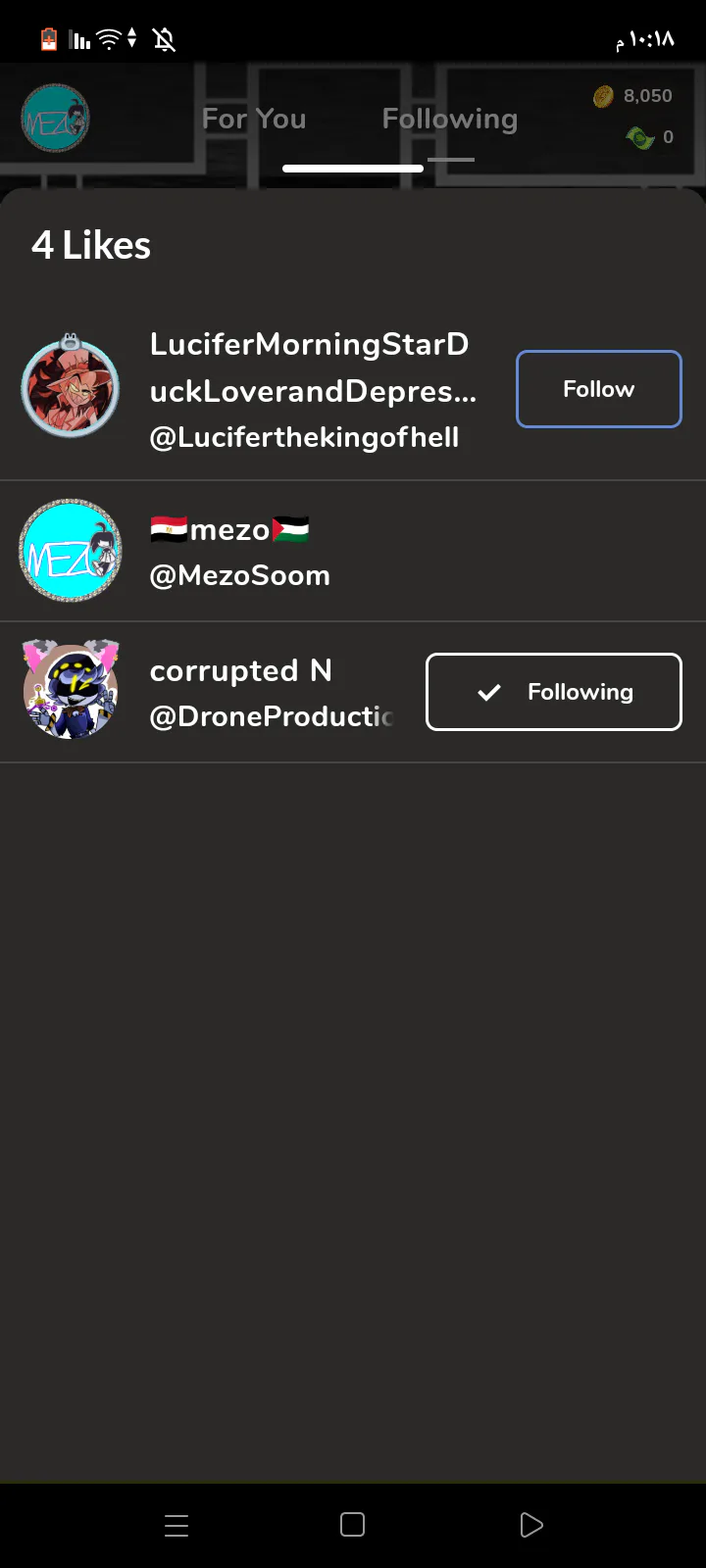This screenshot has width=706, height=1568.
Task: Switch to the For You tab
Action: [254, 119]
